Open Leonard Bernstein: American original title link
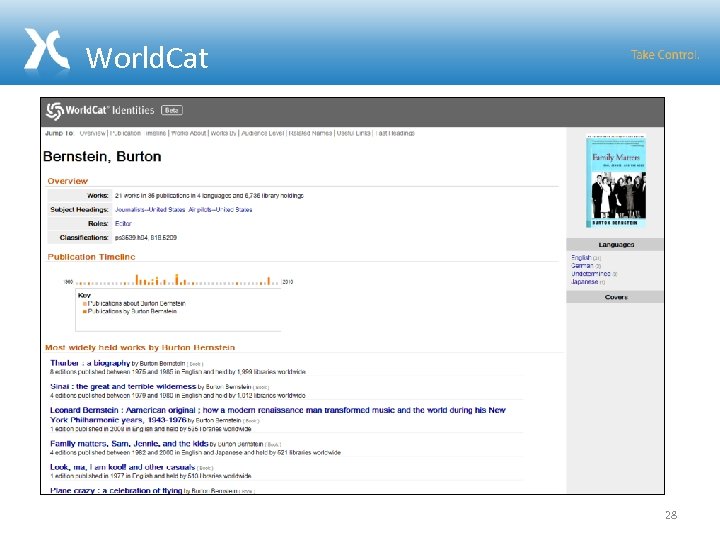720x540 pixels. point(278,415)
